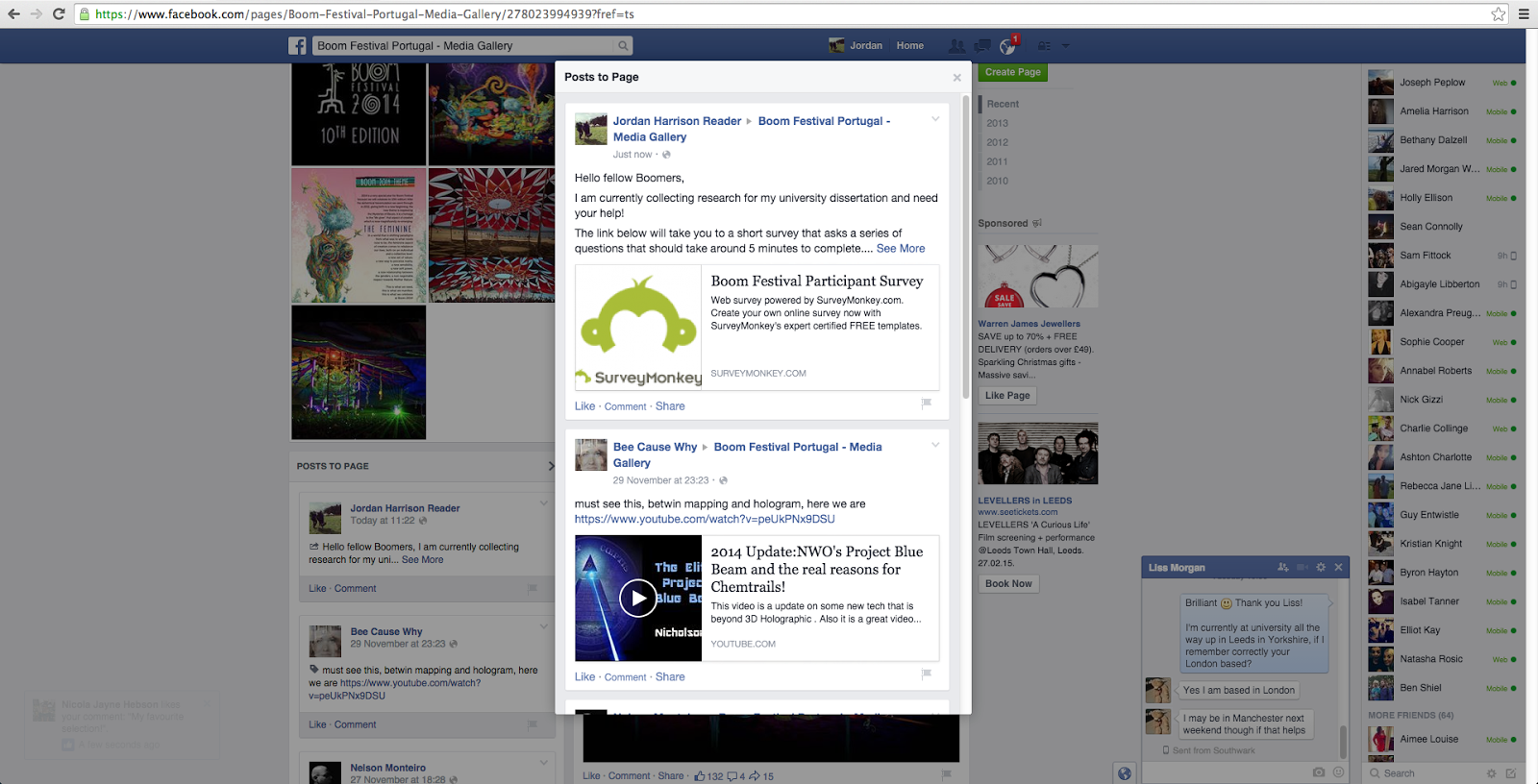This screenshot has width=1538, height=784.
Task: Open the YouTube link in Bee Cause Why post
Action: [705, 519]
